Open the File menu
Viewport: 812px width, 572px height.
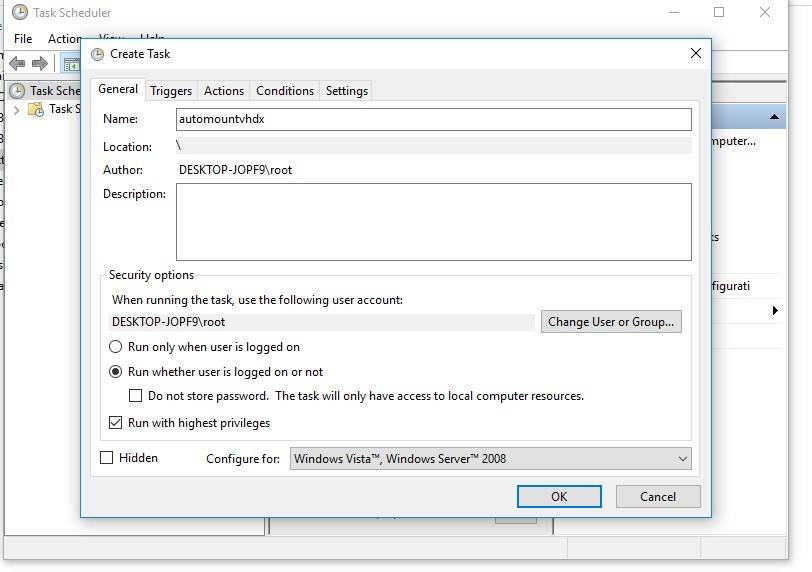(x=23, y=39)
